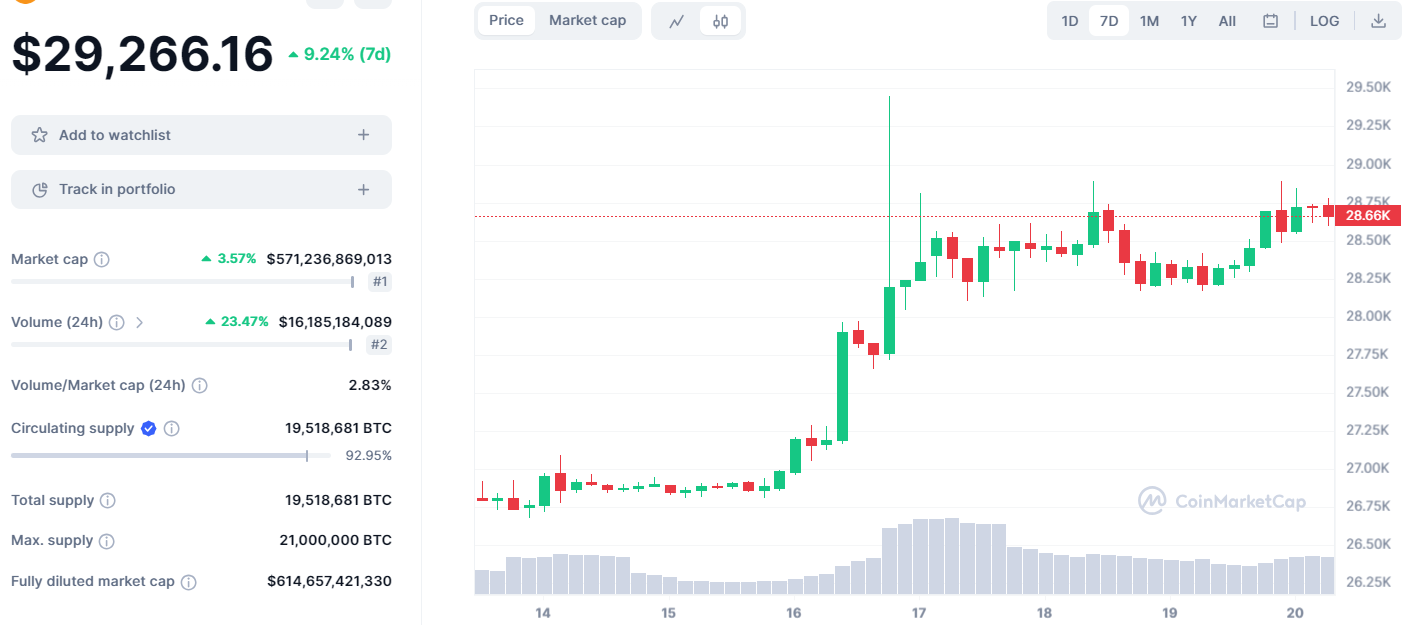Click the blue verified checkmark beside Circulating supply
This screenshot has width=1408, height=625.
click(x=148, y=428)
